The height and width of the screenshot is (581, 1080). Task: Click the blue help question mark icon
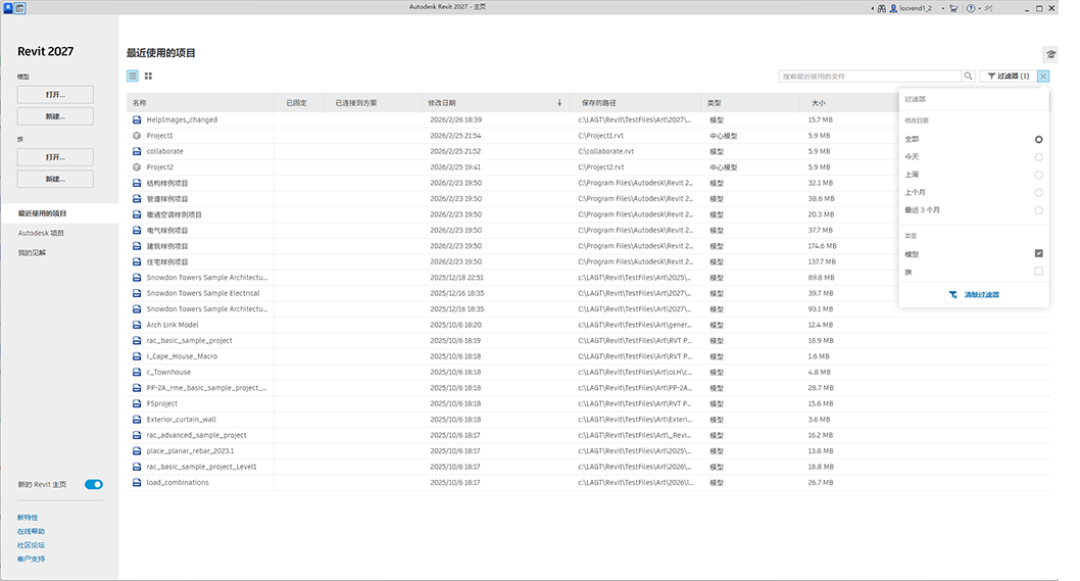click(970, 8)
